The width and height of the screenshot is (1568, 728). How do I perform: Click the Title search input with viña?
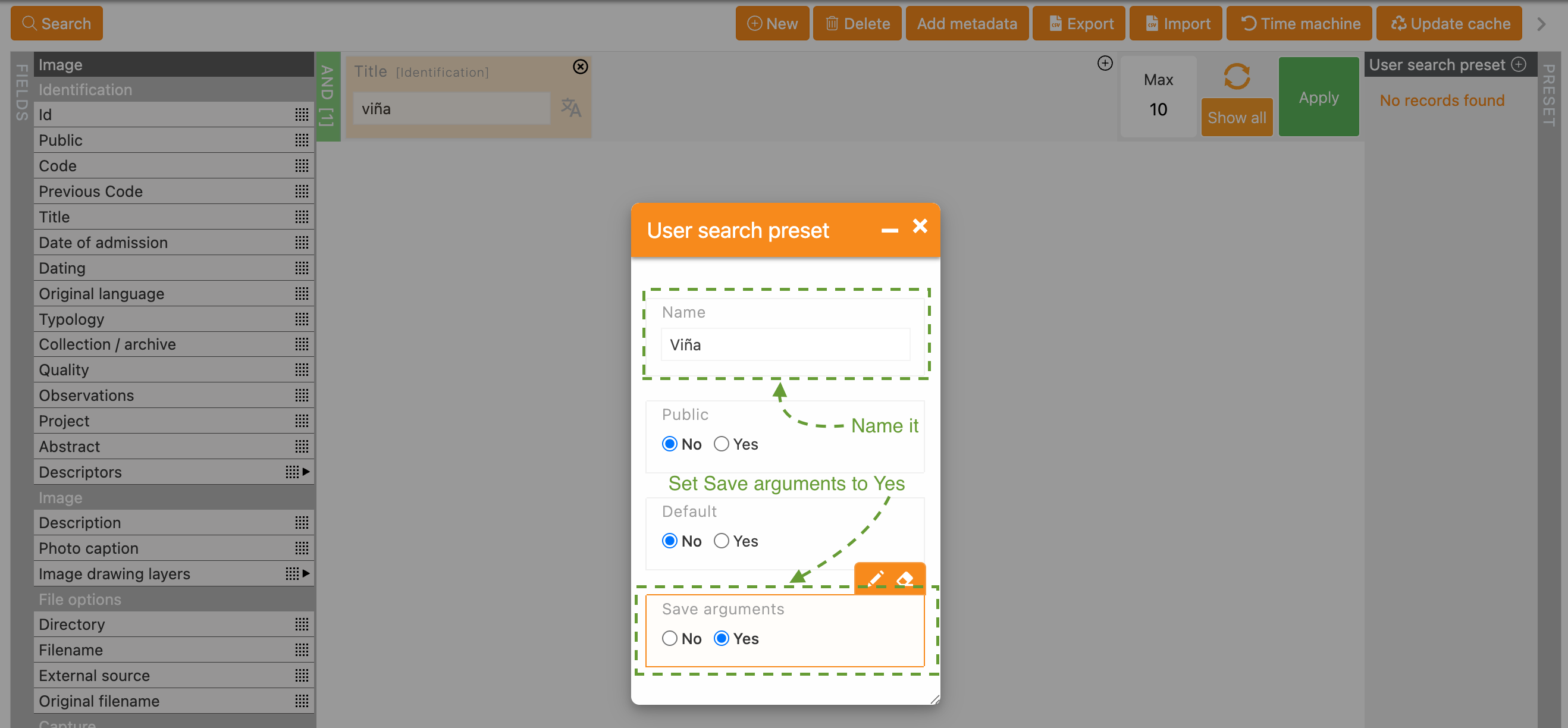(x=451, y=108)
